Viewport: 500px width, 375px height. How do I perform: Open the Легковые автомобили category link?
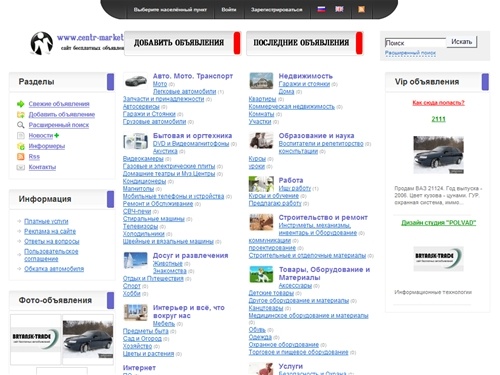(184, 91)
